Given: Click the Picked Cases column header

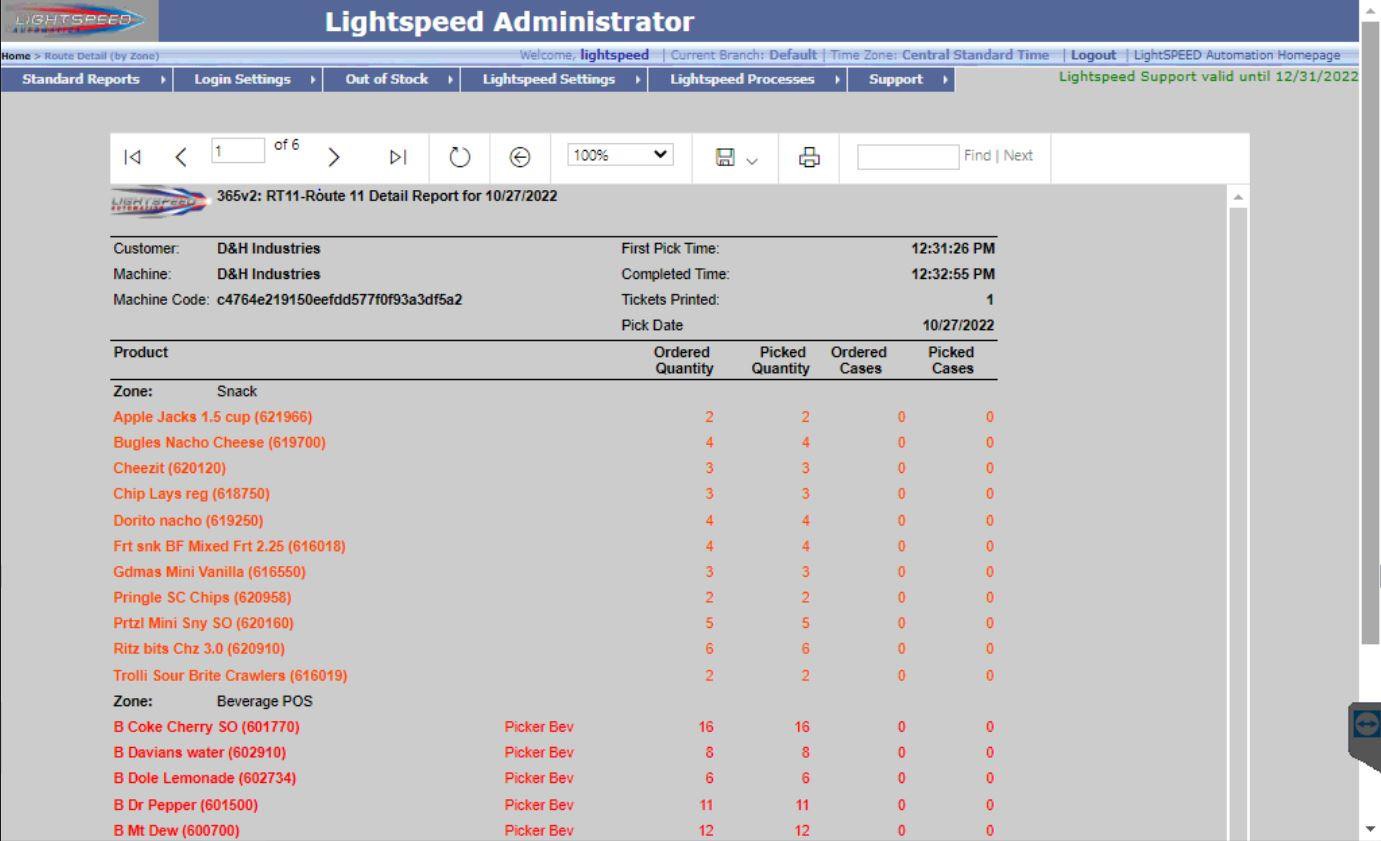Looking at the screenshot, I should click(x=953, y=360).
